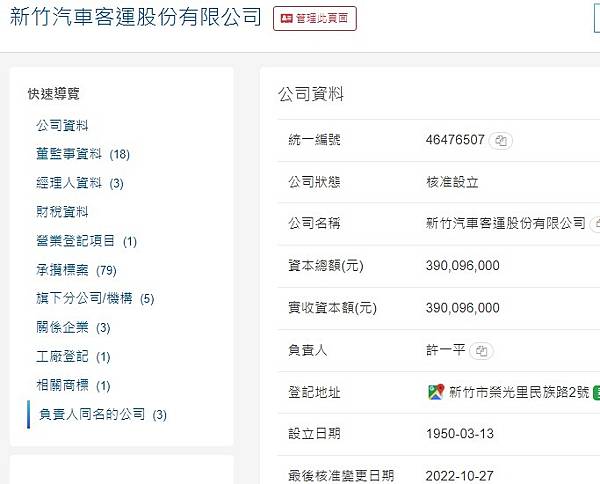Select 負責人同名的公司 (3) item
The height and width of the screenshot is (484, 600).
pyautogui.click(x=103, y=414)
